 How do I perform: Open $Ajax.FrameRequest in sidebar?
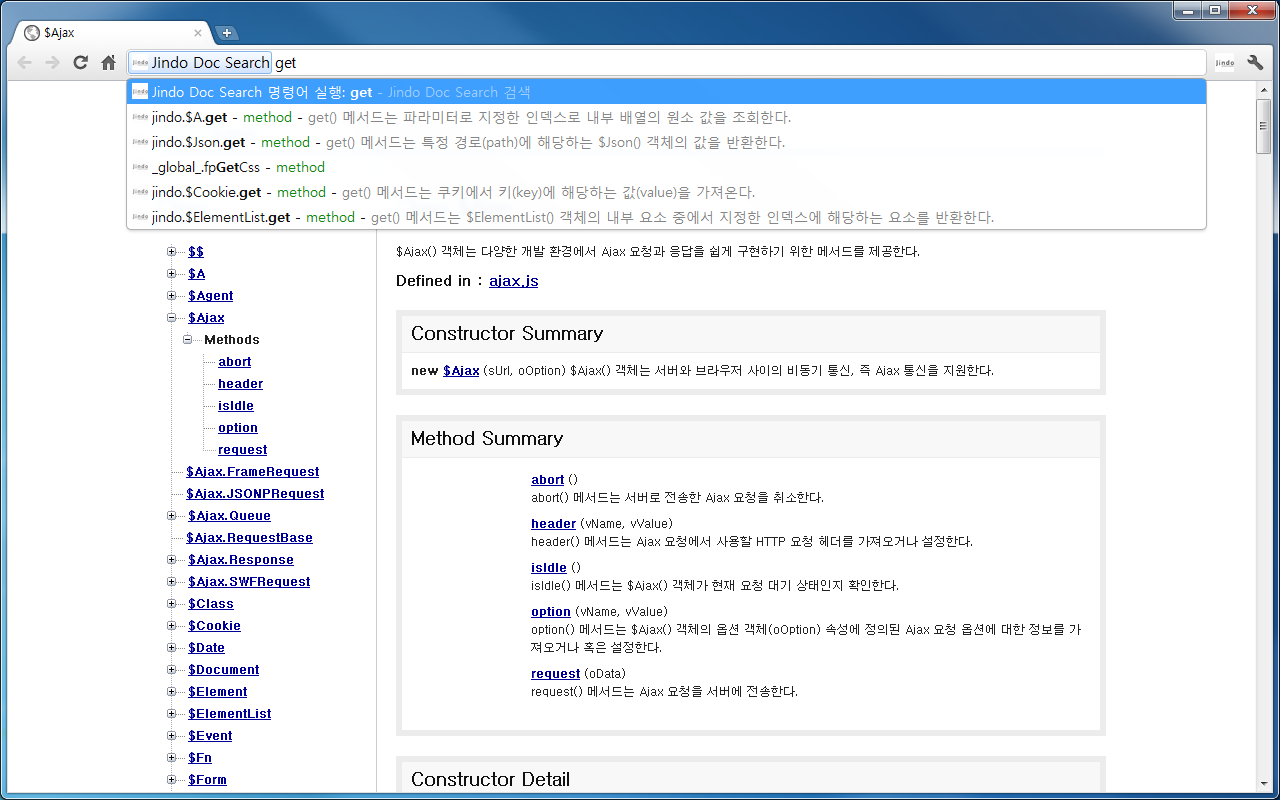pyautogui.click(x=253, y=472)
